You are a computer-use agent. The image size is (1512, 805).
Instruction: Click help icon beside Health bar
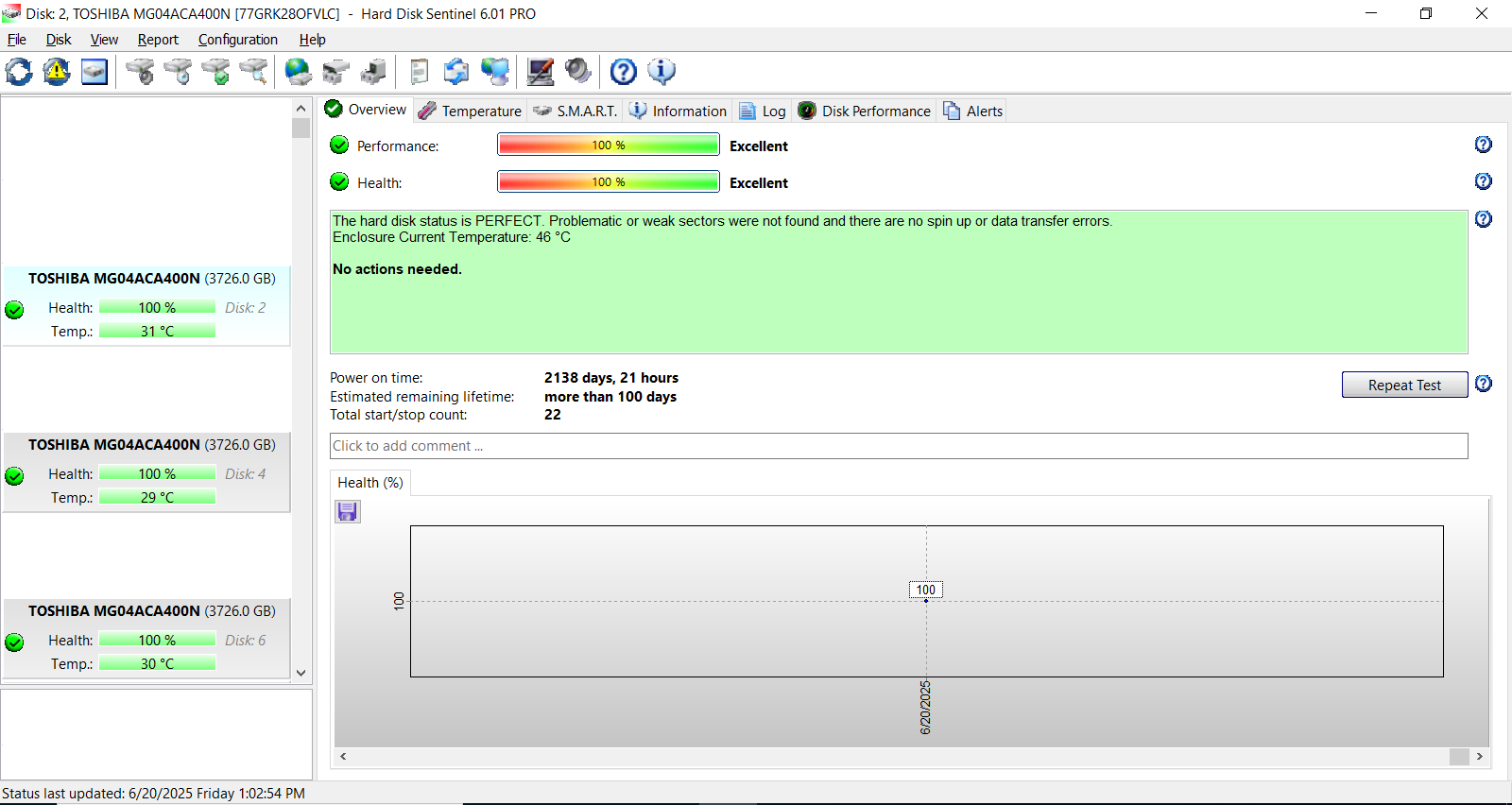pyautogui.click(x=1484, y=181)
